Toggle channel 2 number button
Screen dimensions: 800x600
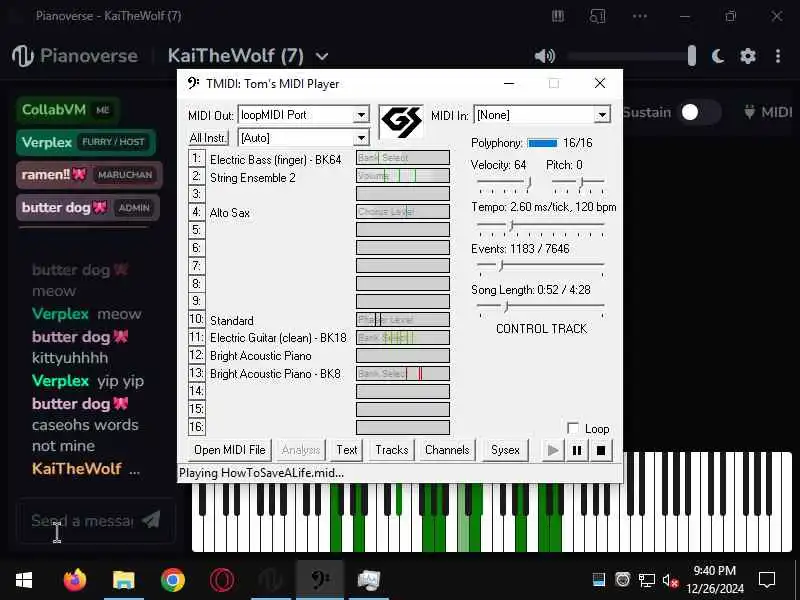tap(196, 177)
